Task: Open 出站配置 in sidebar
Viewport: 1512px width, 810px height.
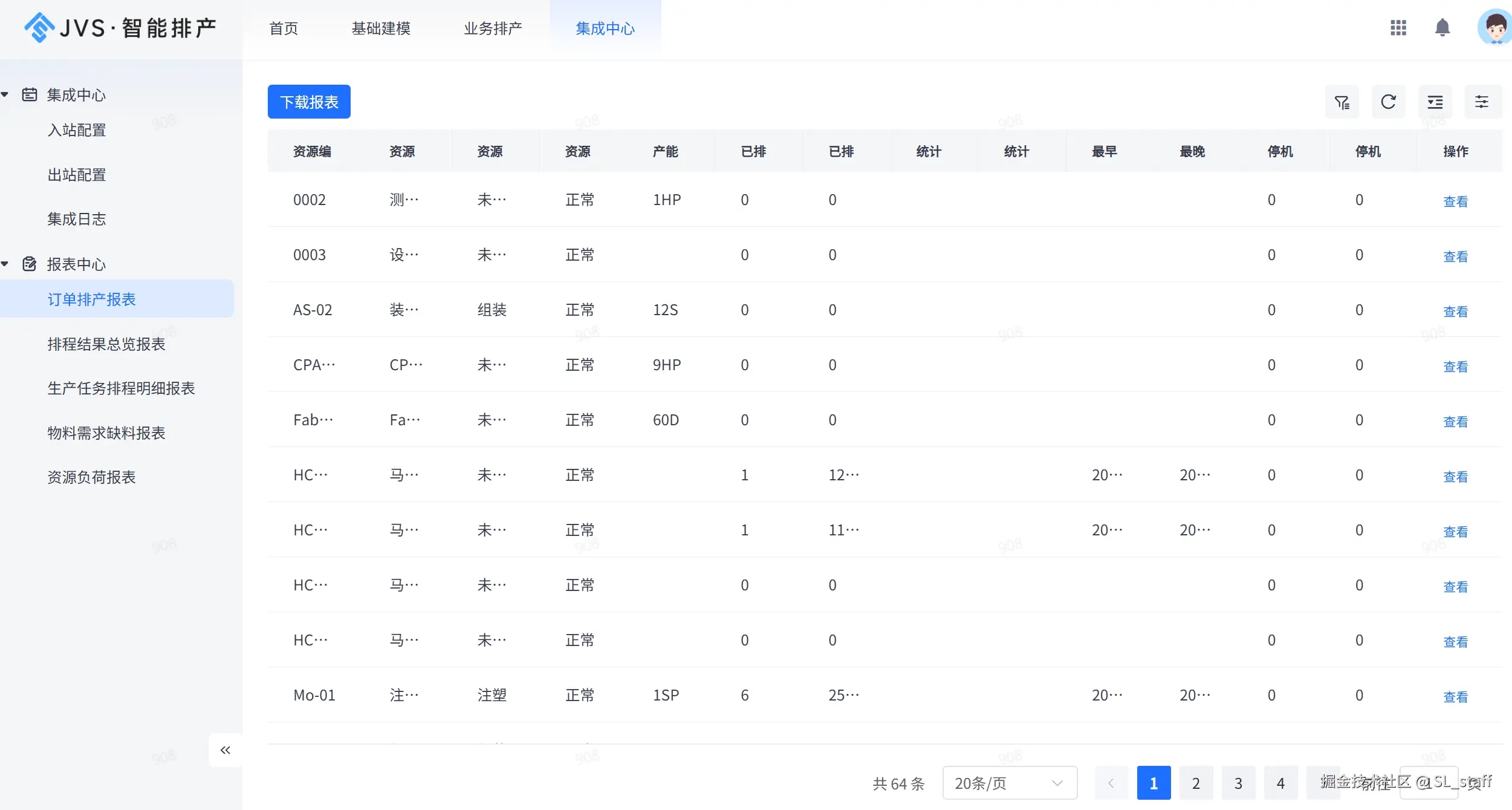Action: [77, 175]
